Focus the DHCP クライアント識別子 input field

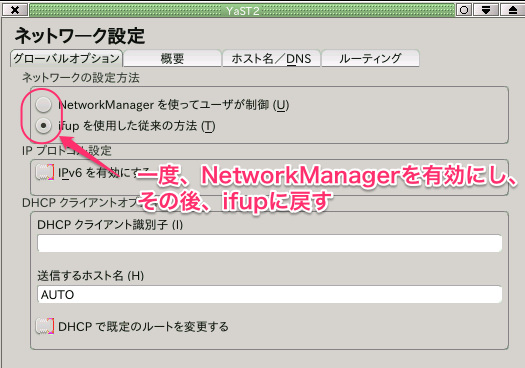pos(270,243)
